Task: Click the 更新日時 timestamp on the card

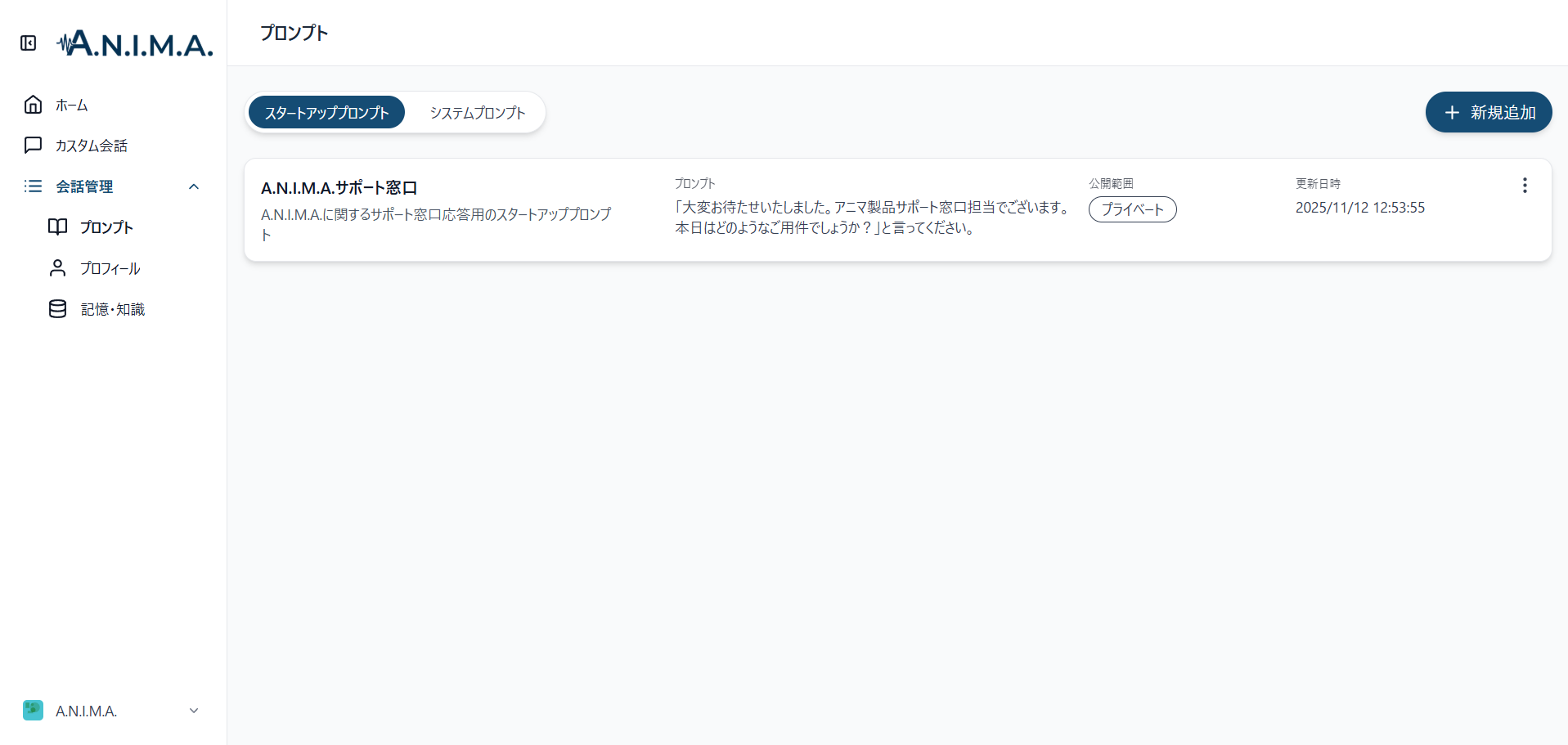Action: [x=1360, y=207]
